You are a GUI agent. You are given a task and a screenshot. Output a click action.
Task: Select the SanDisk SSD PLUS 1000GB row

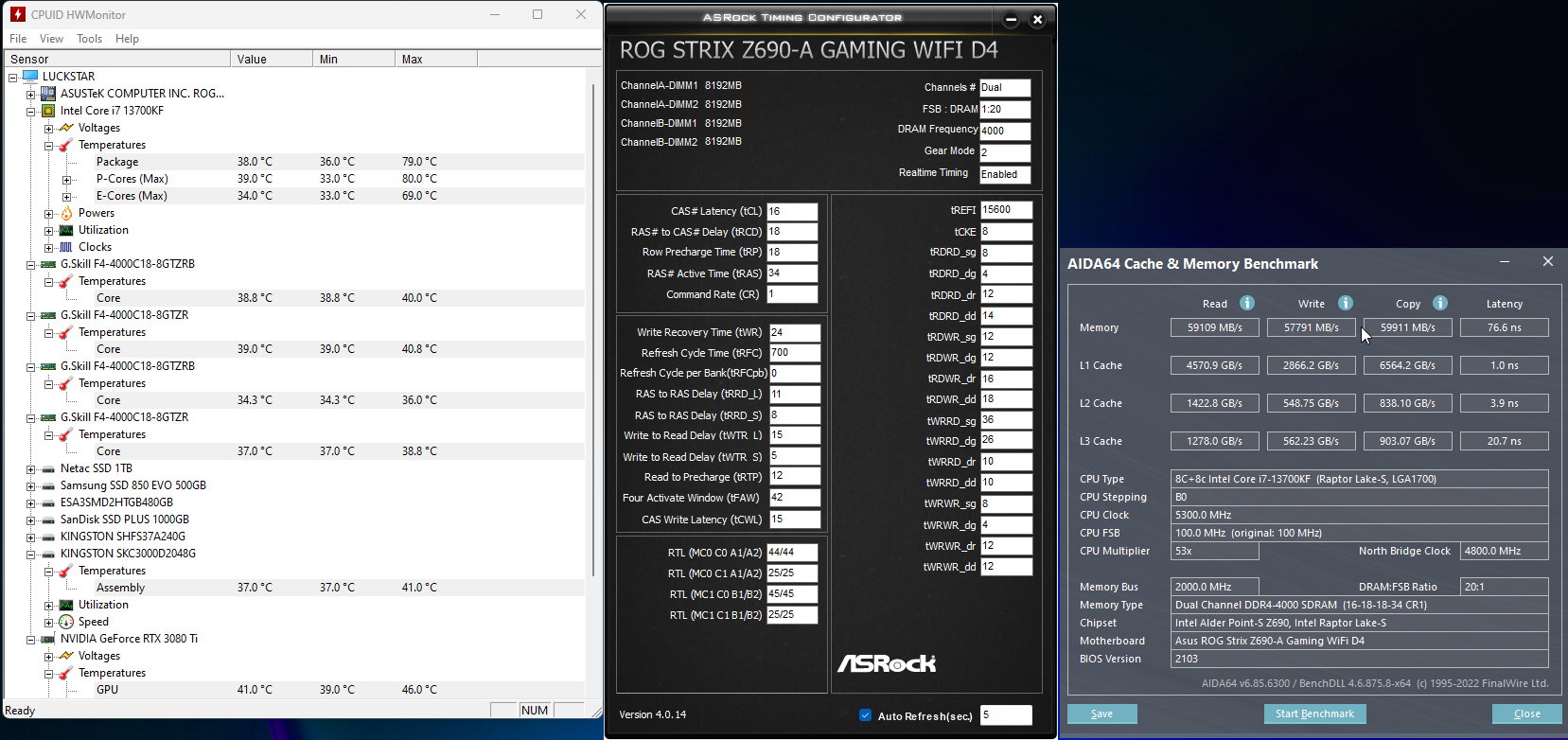pyautogui.click(x=124, y=520)
